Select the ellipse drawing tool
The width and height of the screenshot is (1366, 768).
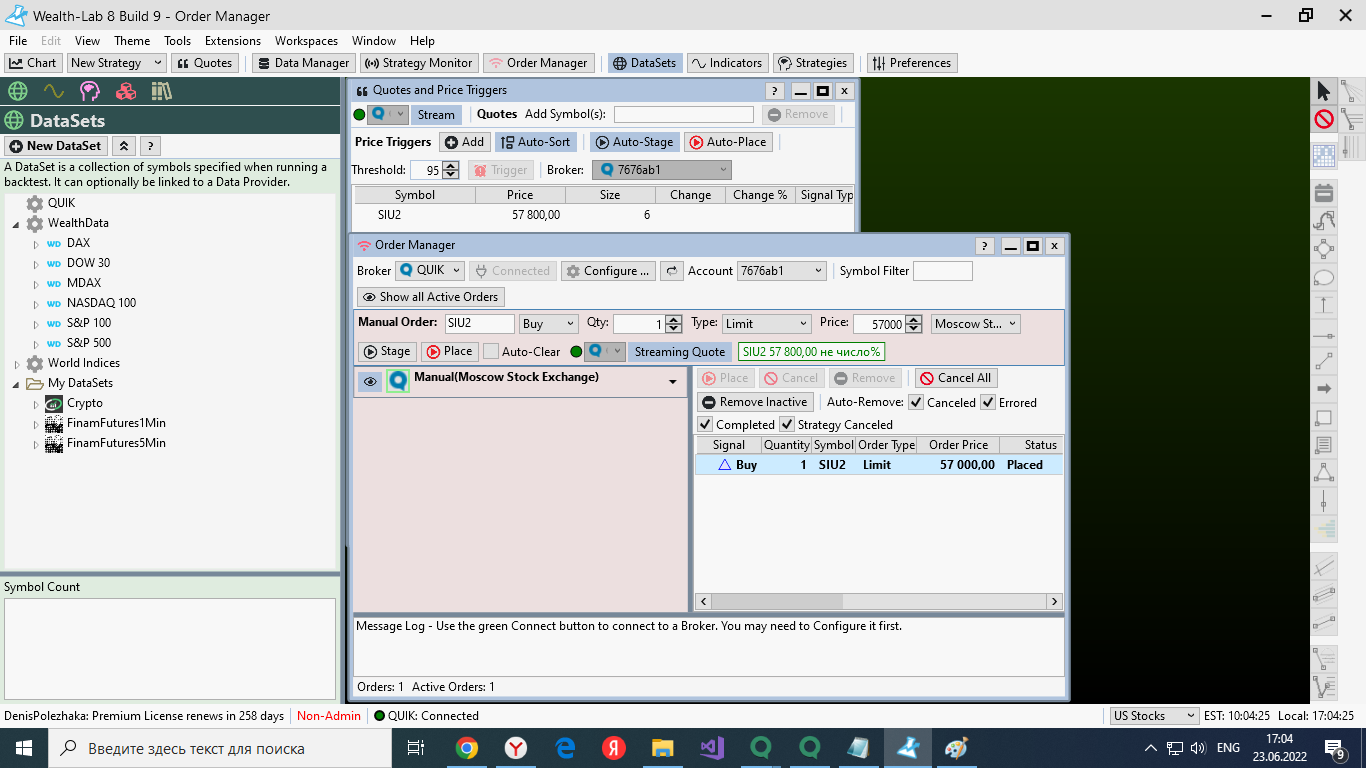1324,278
